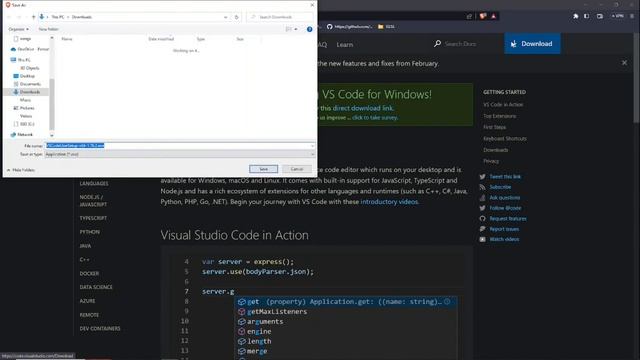640x360 pixels.
Task: Open the direct download link
Action: tap(362, 108)
